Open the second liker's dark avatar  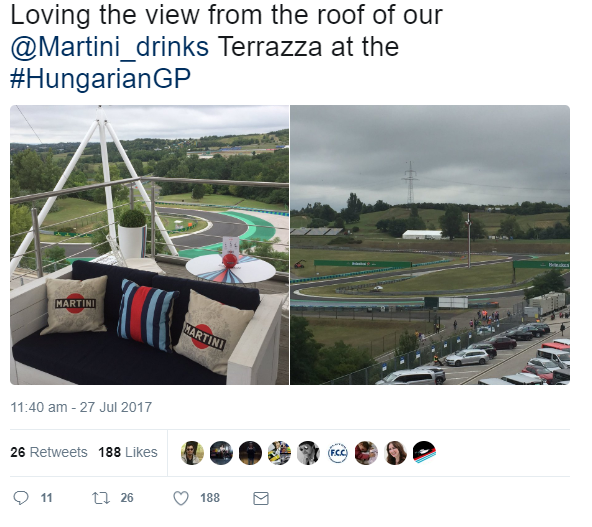[x=221, y=453]
